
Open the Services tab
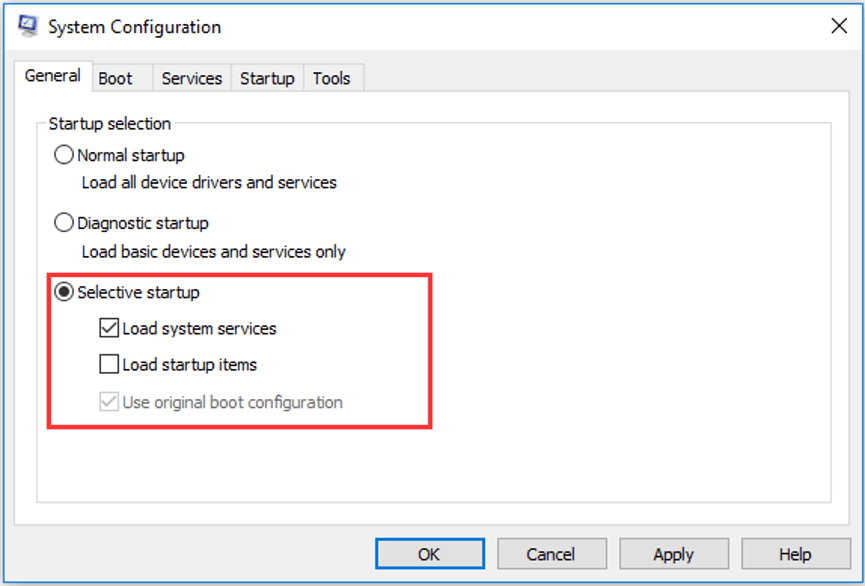point(192,78)
